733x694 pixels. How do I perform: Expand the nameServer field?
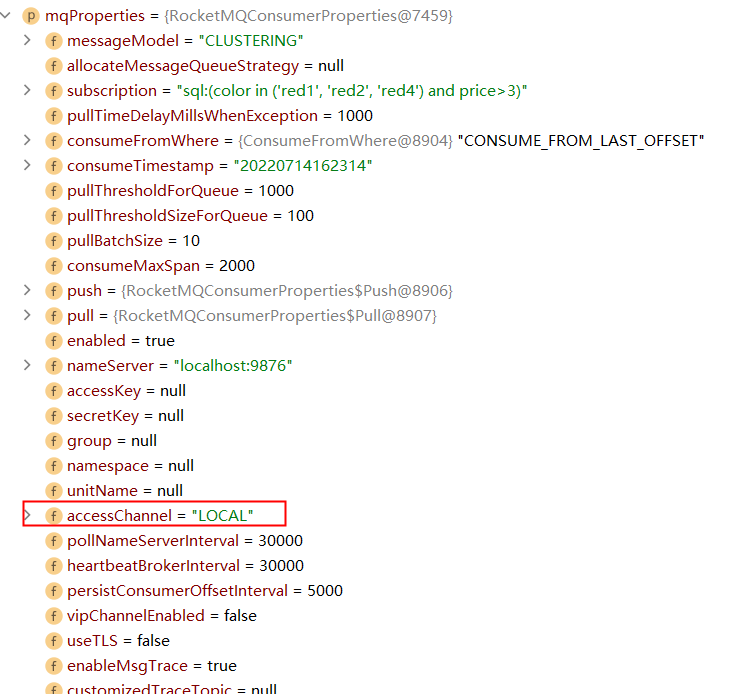[x=27, y=365]
